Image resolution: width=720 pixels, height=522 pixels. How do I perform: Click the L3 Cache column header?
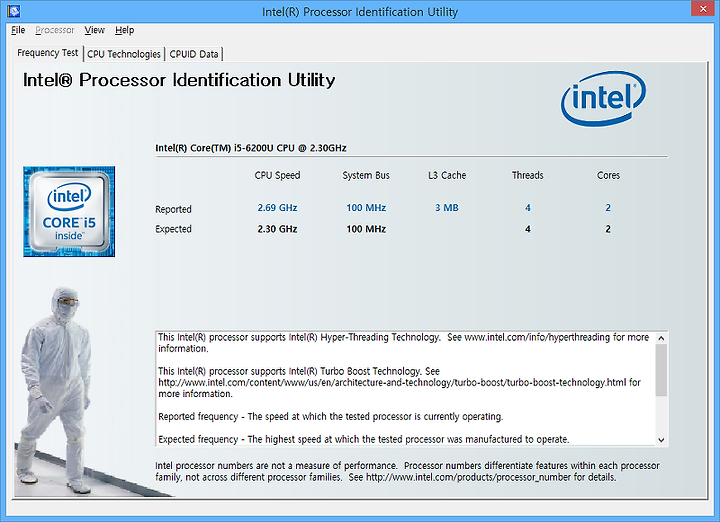(x=447, y=175)
